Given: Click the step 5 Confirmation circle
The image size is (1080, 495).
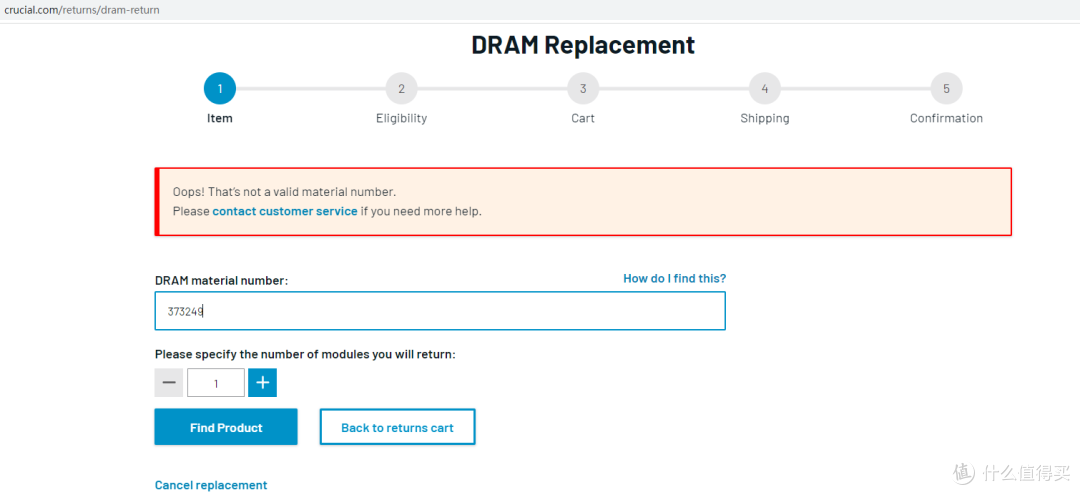Looking at the screenshot, I should [x=946, y=88].
